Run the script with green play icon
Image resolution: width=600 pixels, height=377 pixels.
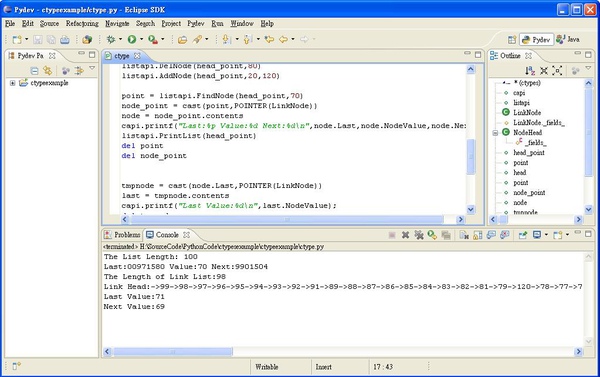pos(132,39)
